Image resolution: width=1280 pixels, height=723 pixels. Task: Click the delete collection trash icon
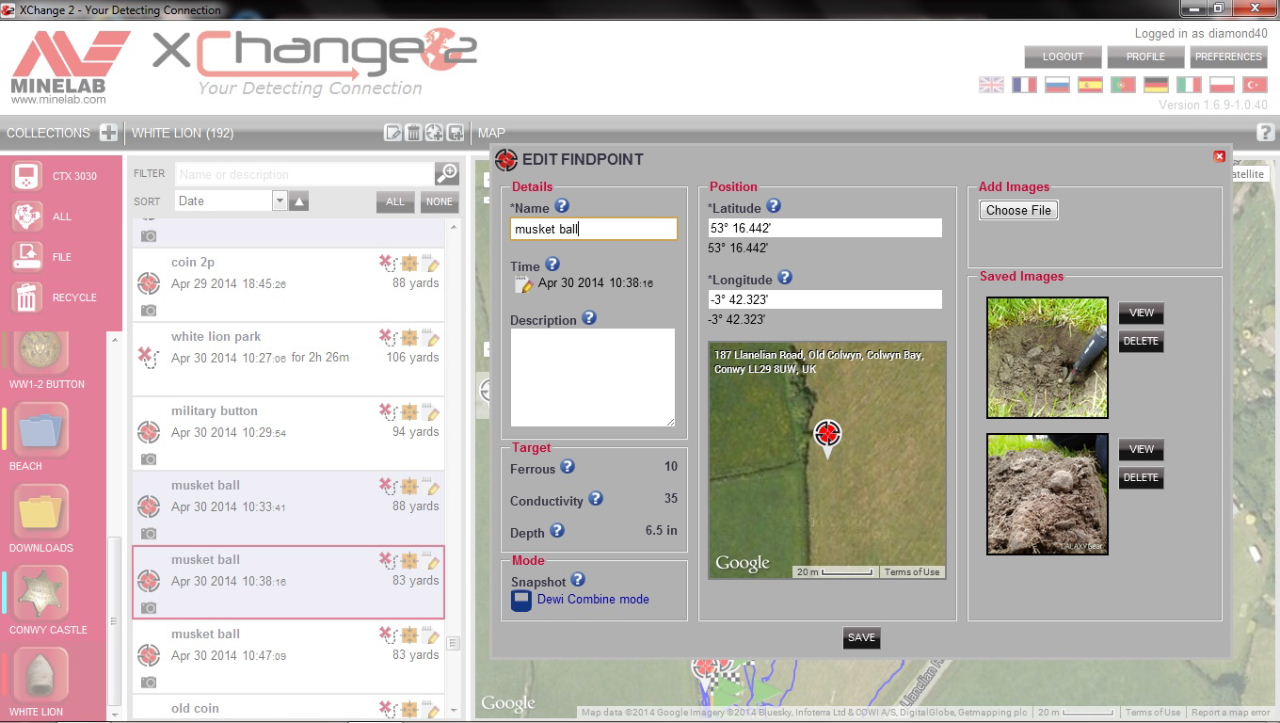[x=413, y=132]
